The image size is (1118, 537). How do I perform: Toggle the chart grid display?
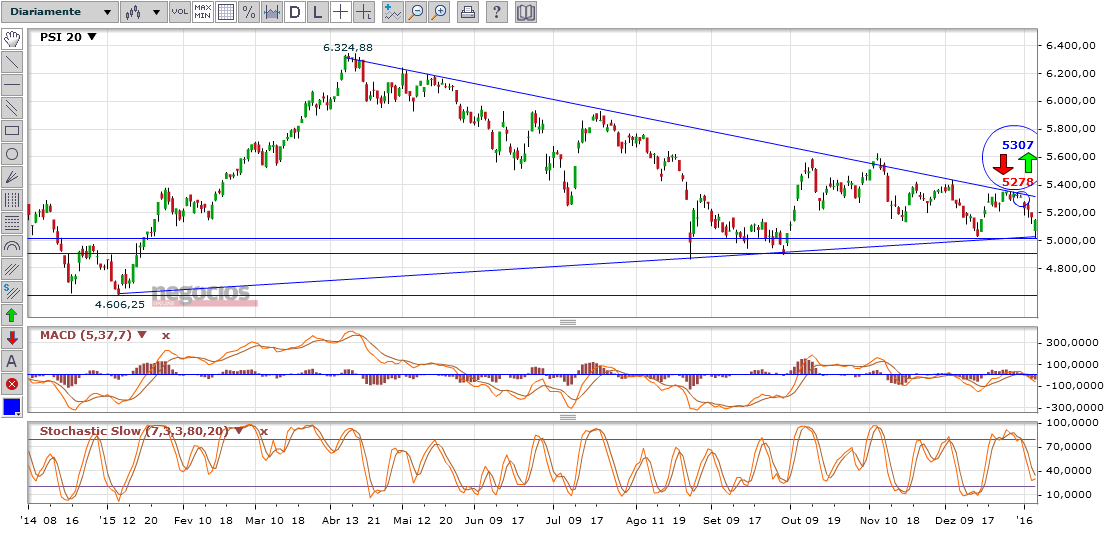[x=225, y=12]
